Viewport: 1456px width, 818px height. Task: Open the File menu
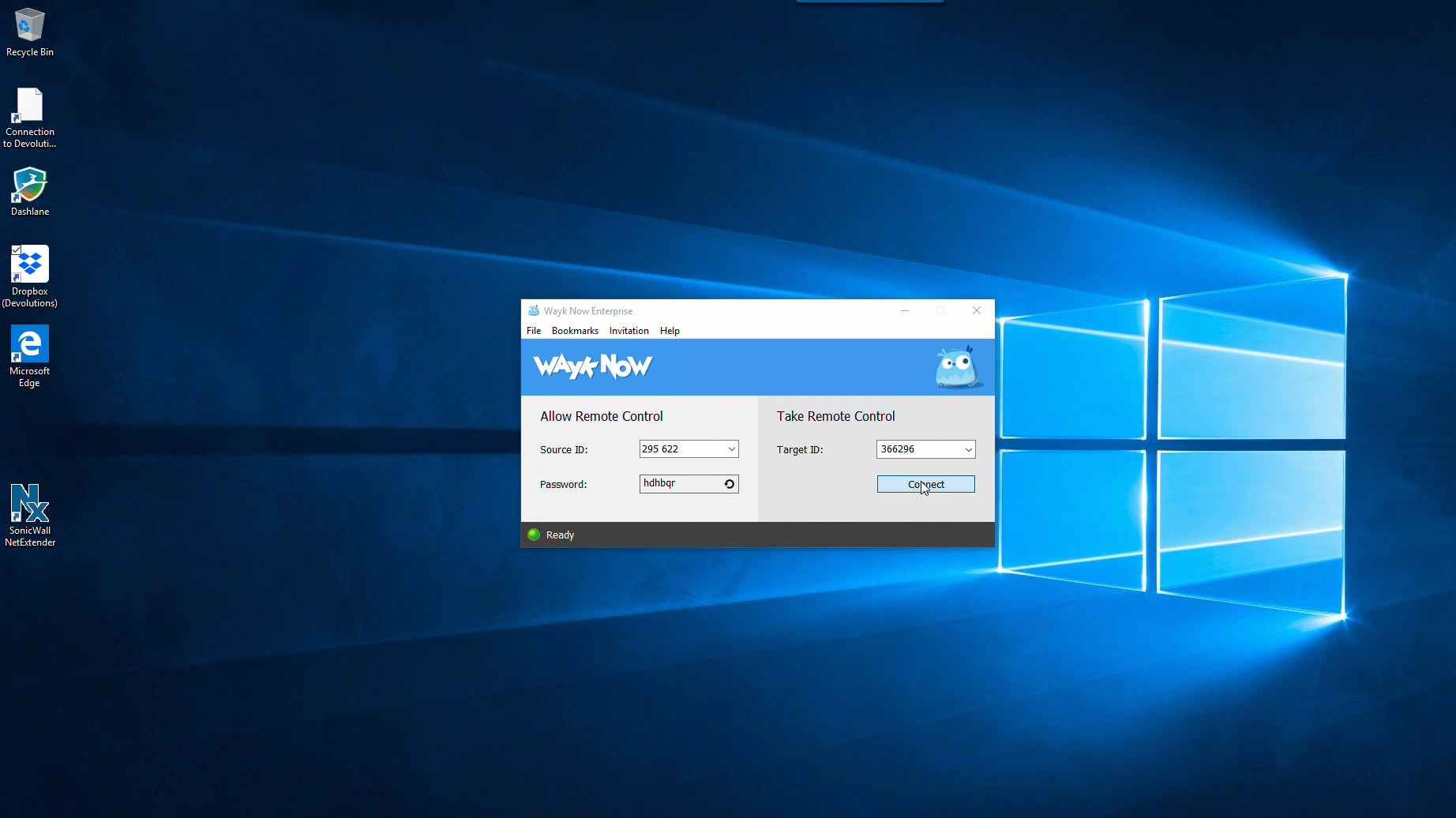(x=534, y=331)
